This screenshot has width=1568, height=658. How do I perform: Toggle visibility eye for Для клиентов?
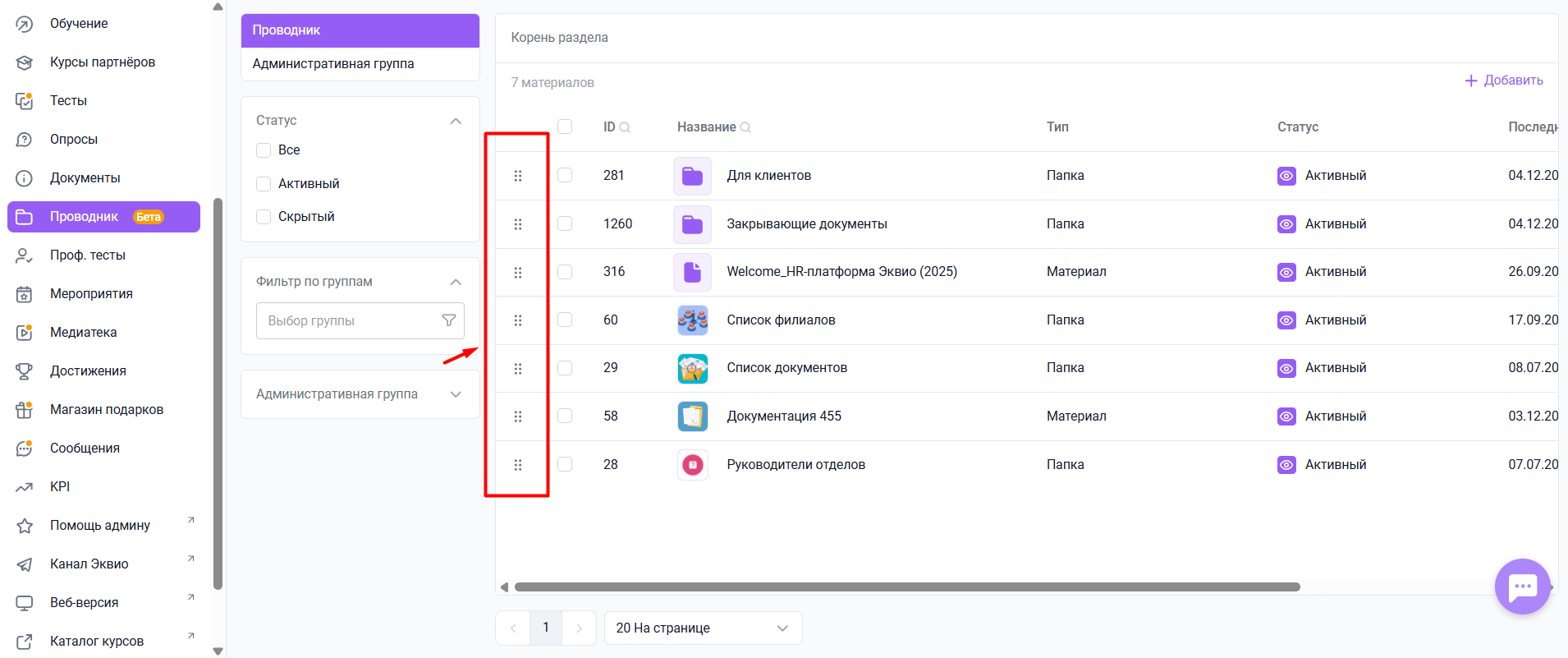[1286, 176]
